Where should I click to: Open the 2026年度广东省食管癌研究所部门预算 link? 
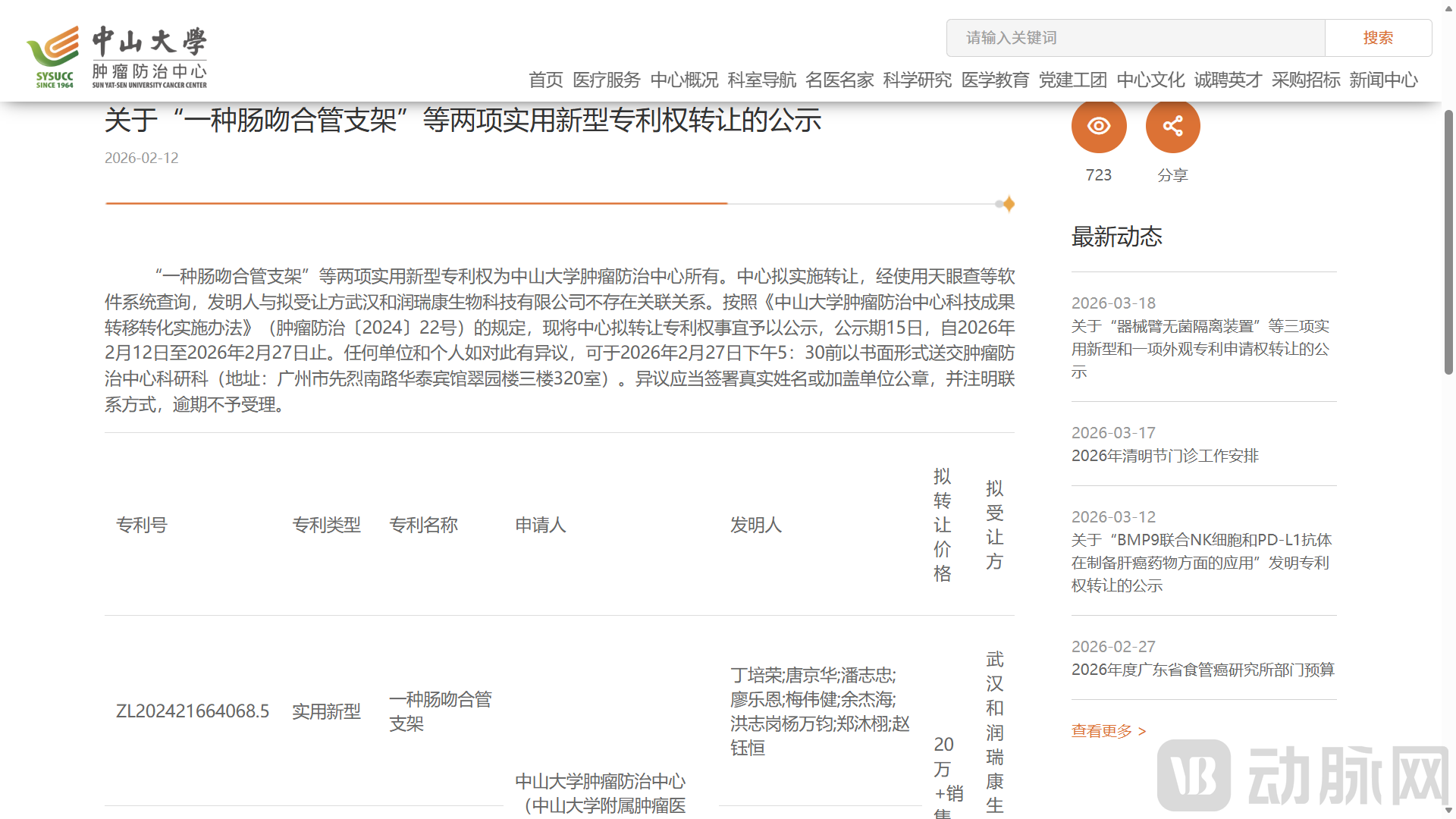coord(1203,670)
